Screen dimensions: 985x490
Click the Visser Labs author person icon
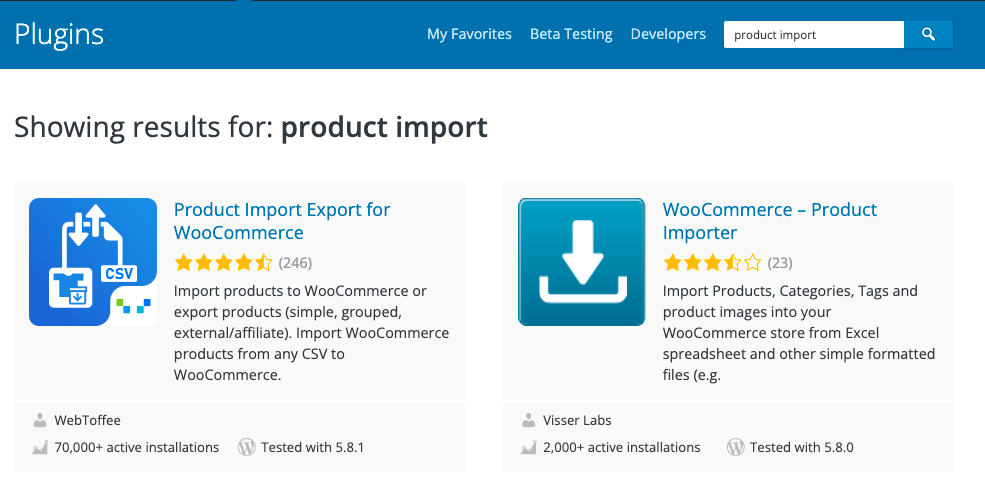pyautogui.click(x=528, y=420)
